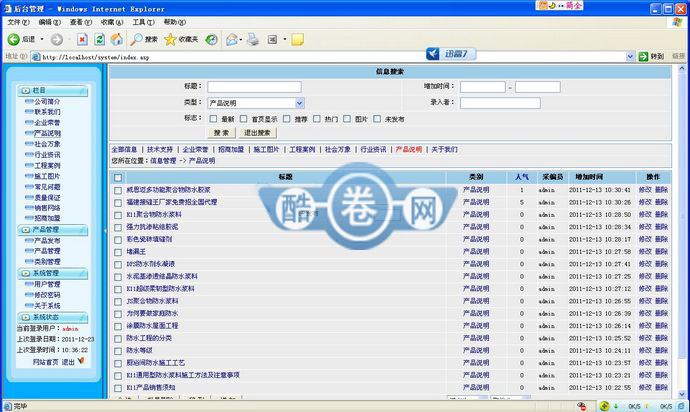Click the Edit page toolbar icon
Image resolution: width=690 pixels, height=412 pixels.
coord(272,40)
